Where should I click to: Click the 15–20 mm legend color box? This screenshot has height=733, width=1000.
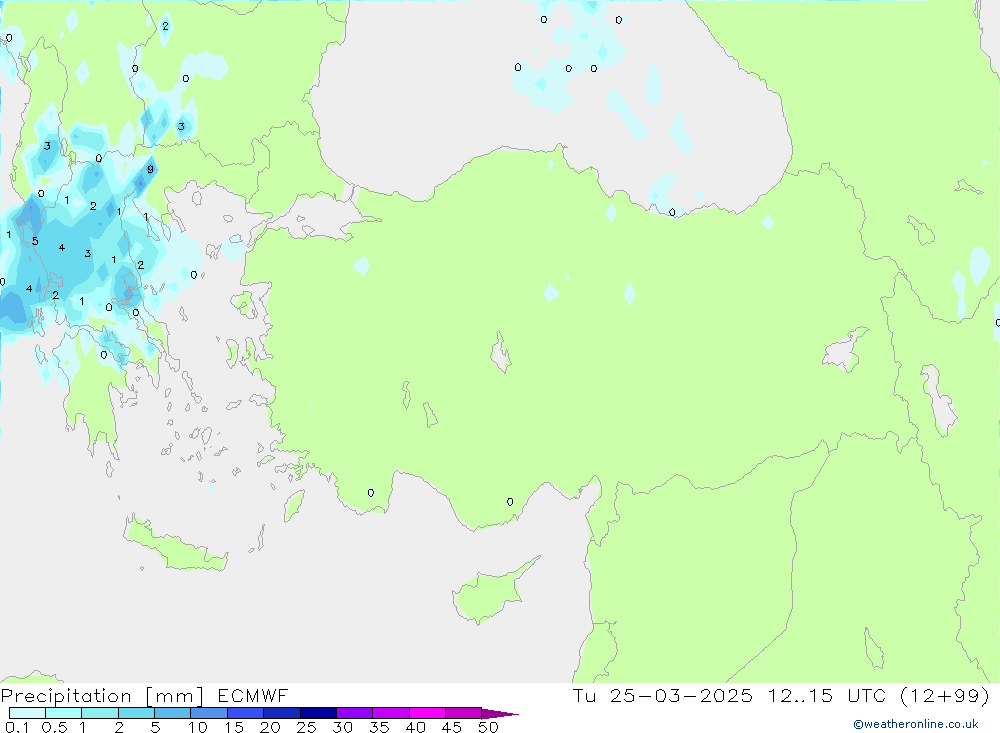click(x=246, y=713)
